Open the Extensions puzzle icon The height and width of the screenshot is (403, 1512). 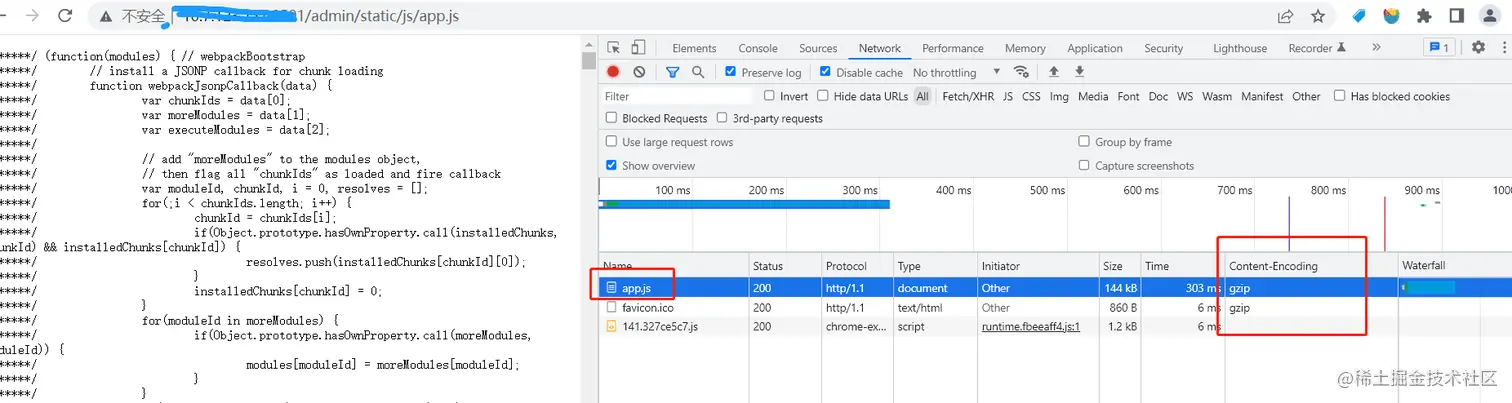[1424, 16]
